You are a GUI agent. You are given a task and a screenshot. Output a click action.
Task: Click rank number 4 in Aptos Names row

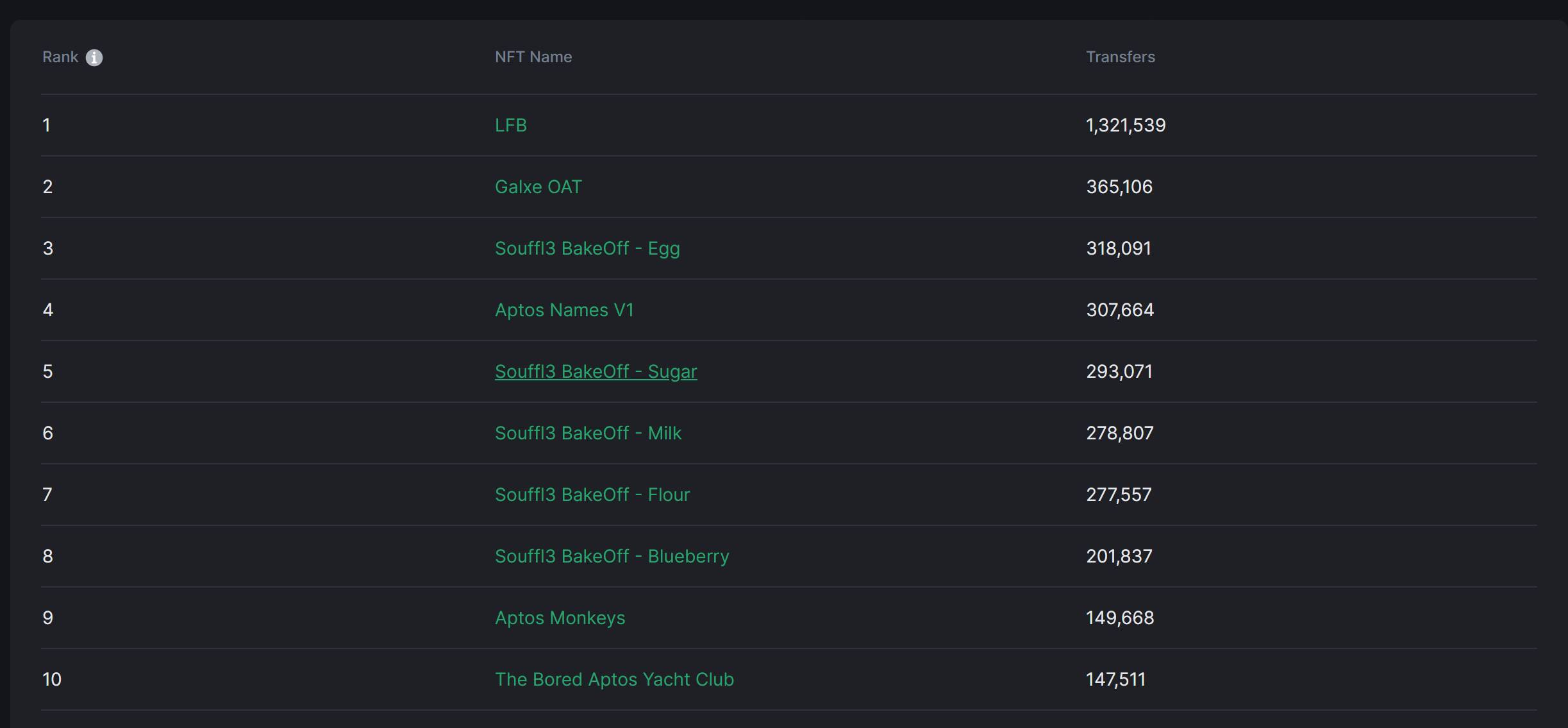click(47, 310)
